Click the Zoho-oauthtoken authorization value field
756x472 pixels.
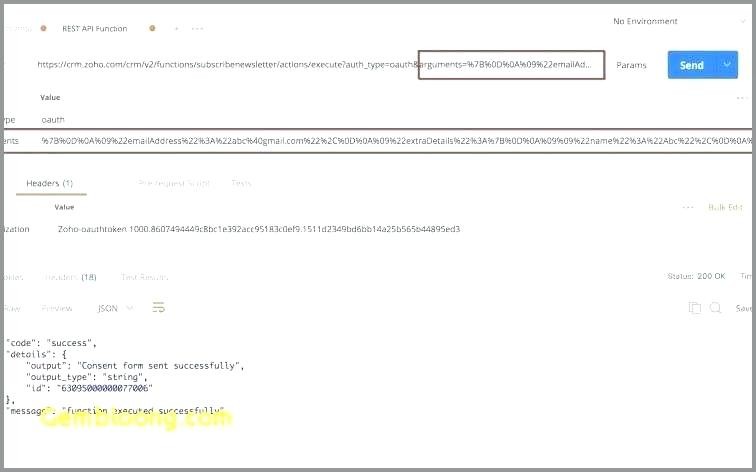(259, 229)
